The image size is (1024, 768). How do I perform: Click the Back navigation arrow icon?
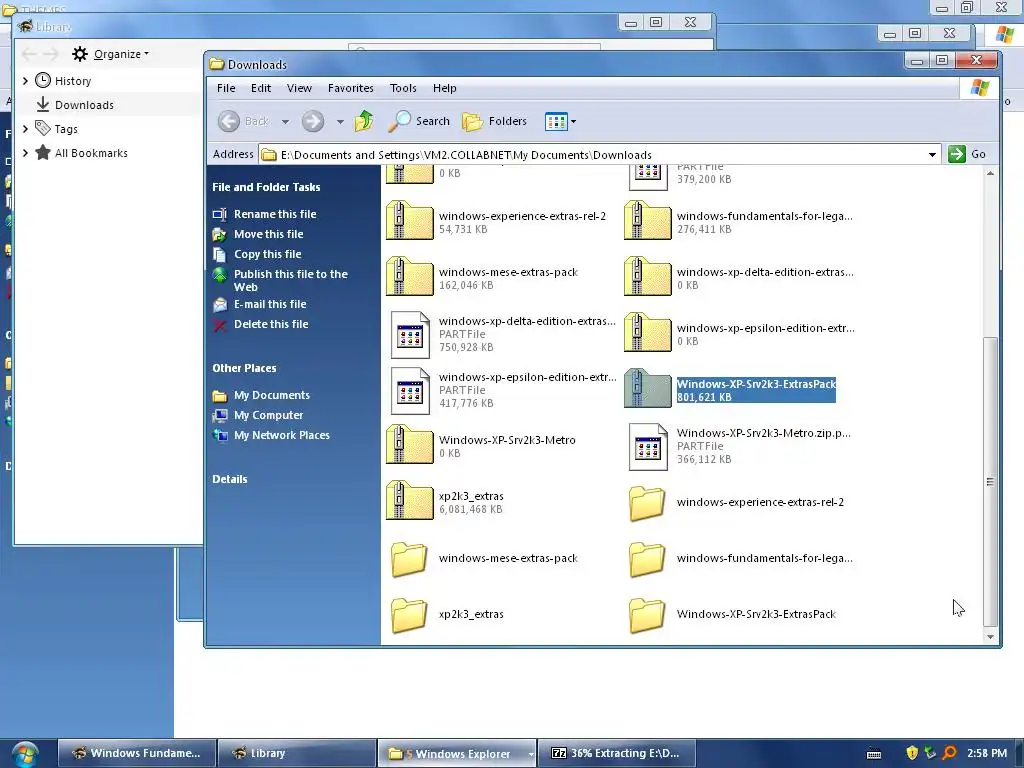[229, 121]
